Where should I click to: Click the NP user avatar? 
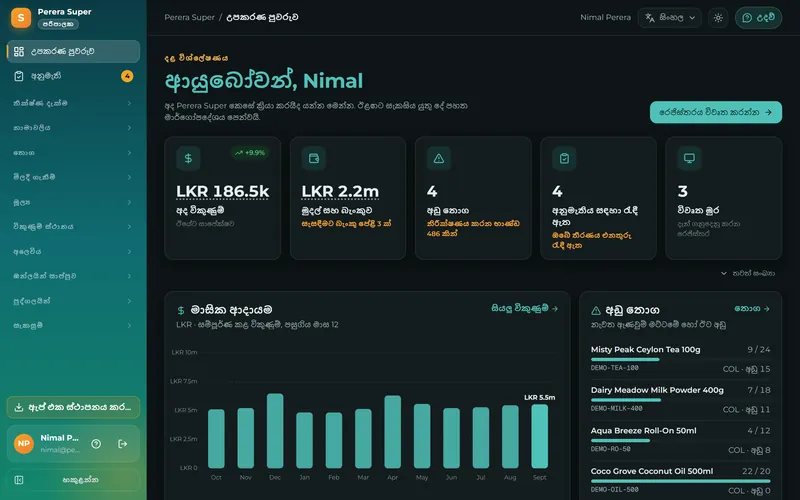point(23,444)
